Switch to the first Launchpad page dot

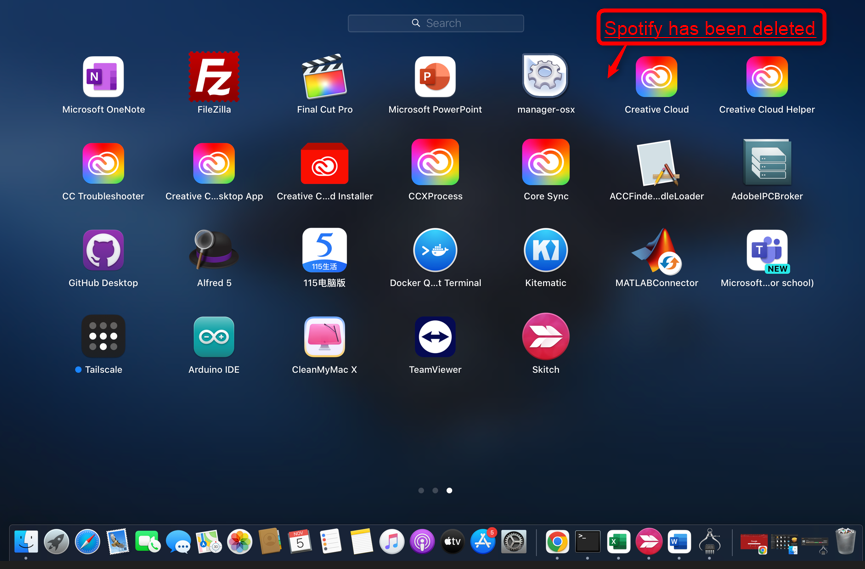pos(421,491)
